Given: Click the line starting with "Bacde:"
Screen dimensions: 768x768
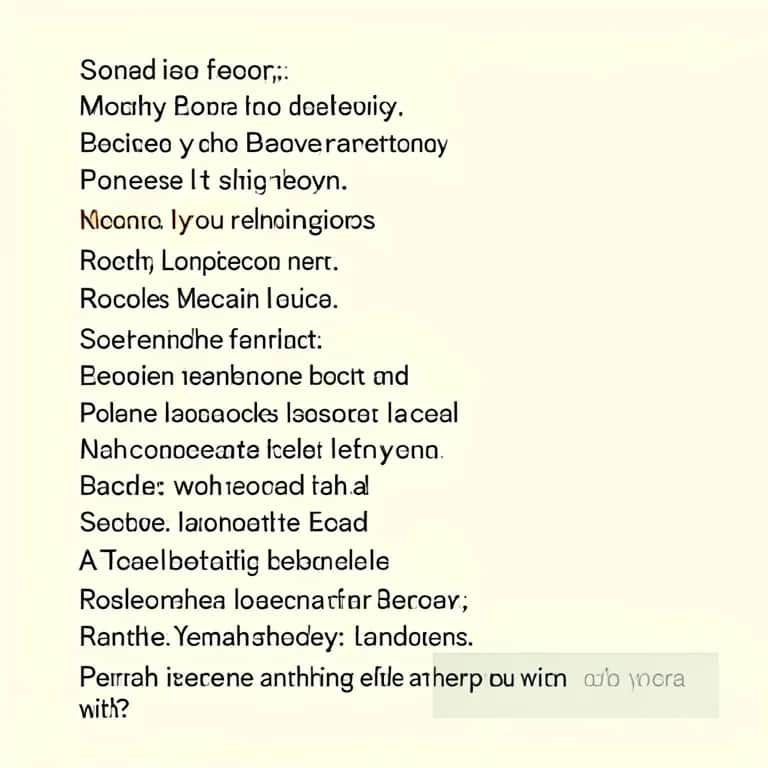Looking at the screenshot, I should point(224,486).
